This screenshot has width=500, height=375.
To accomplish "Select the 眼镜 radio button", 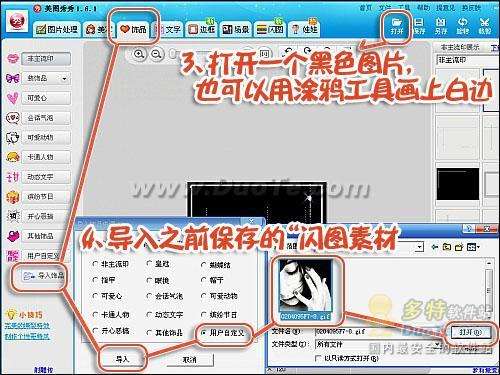I will [x=149, y=280].
